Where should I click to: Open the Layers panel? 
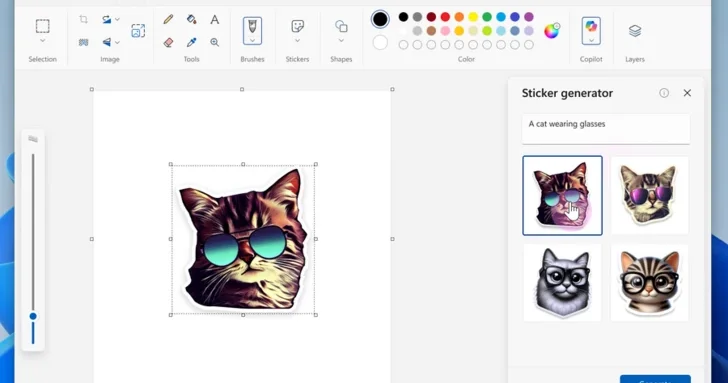coord(635,31)
